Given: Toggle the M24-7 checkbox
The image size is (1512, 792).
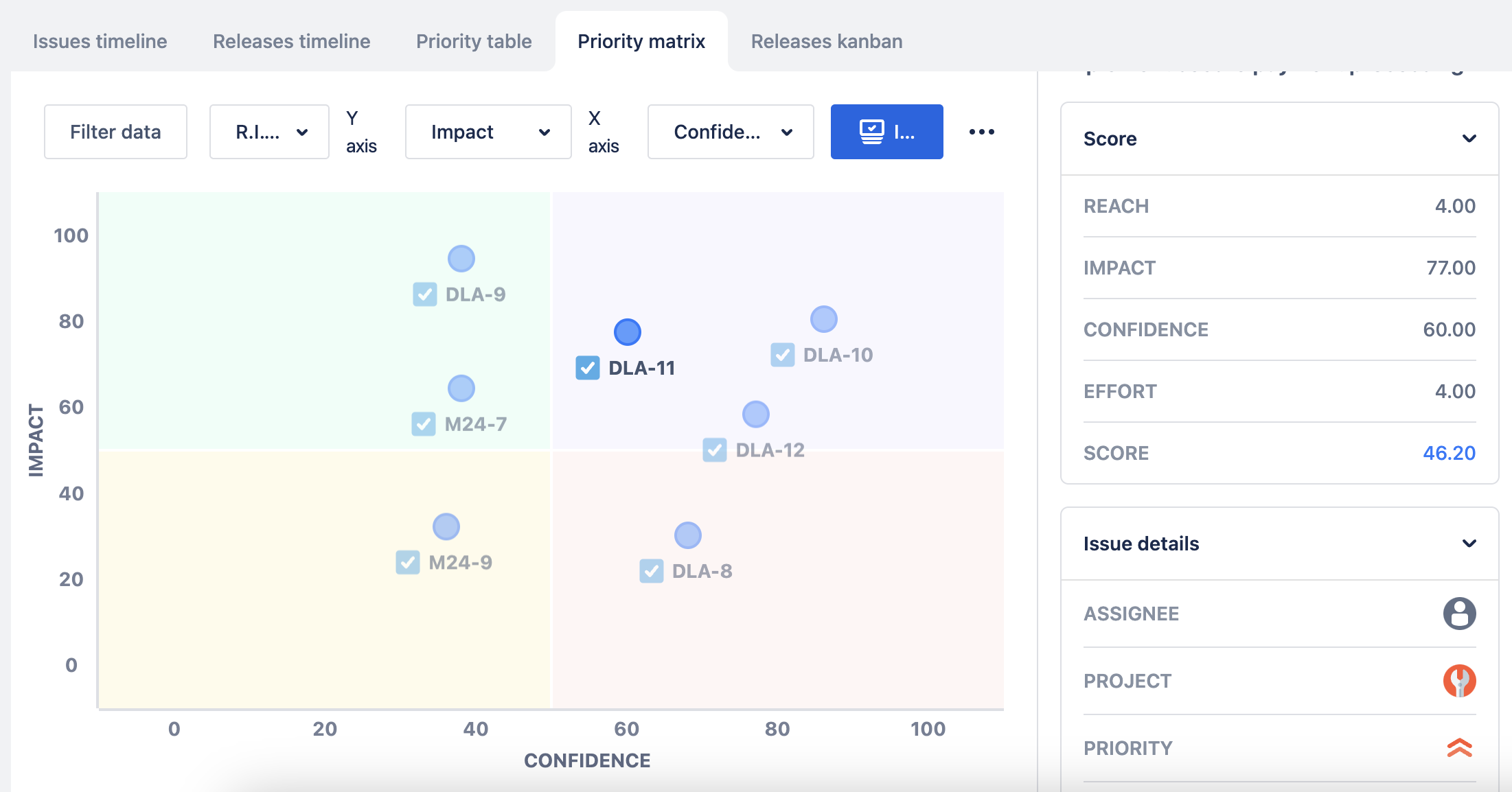Looking at the screenshot, I should pyautogui.click(x=424, y=424).
